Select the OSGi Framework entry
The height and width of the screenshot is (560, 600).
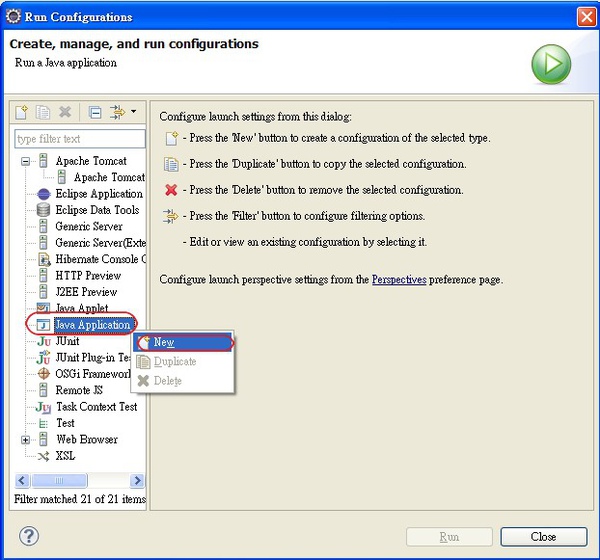93,374
